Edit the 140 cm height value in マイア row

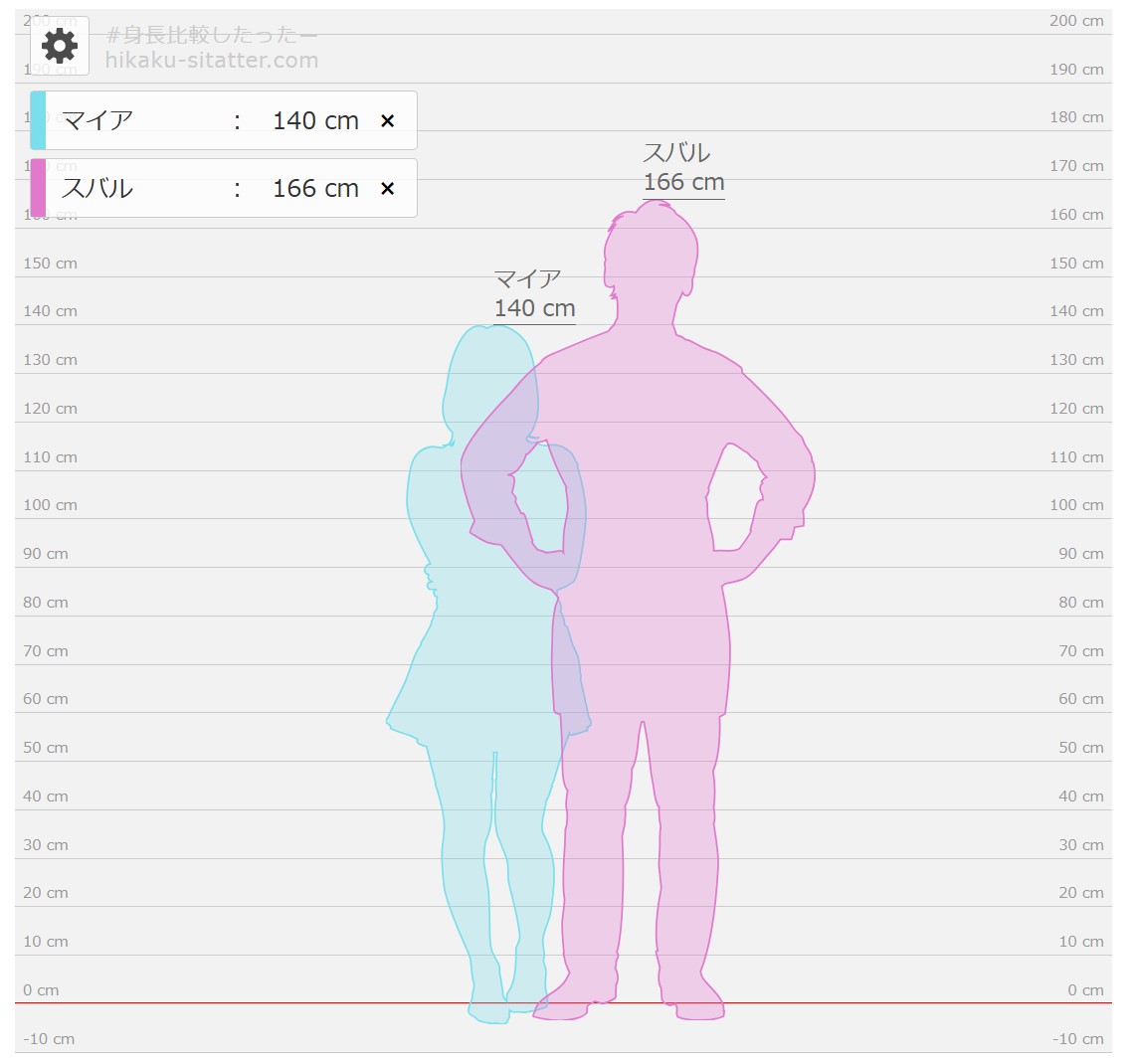click(x=314, y=120)
